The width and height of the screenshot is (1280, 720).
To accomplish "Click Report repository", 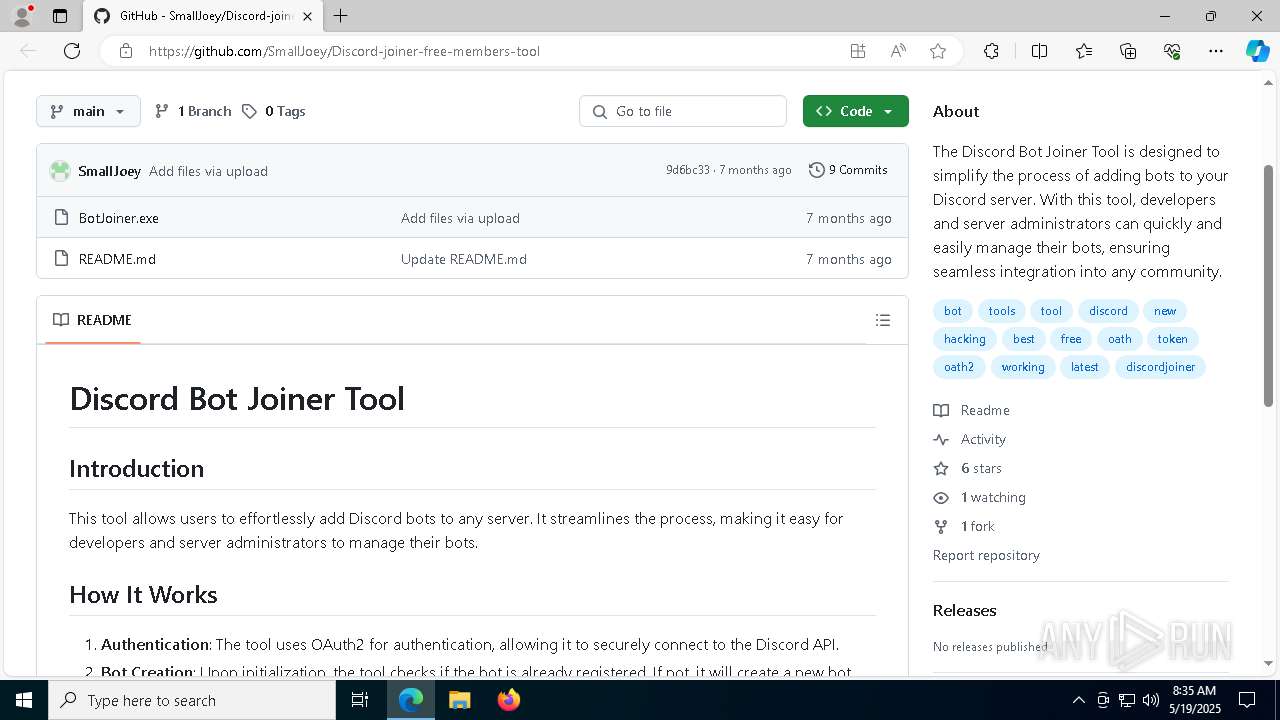I will click(x=986, y=555).
